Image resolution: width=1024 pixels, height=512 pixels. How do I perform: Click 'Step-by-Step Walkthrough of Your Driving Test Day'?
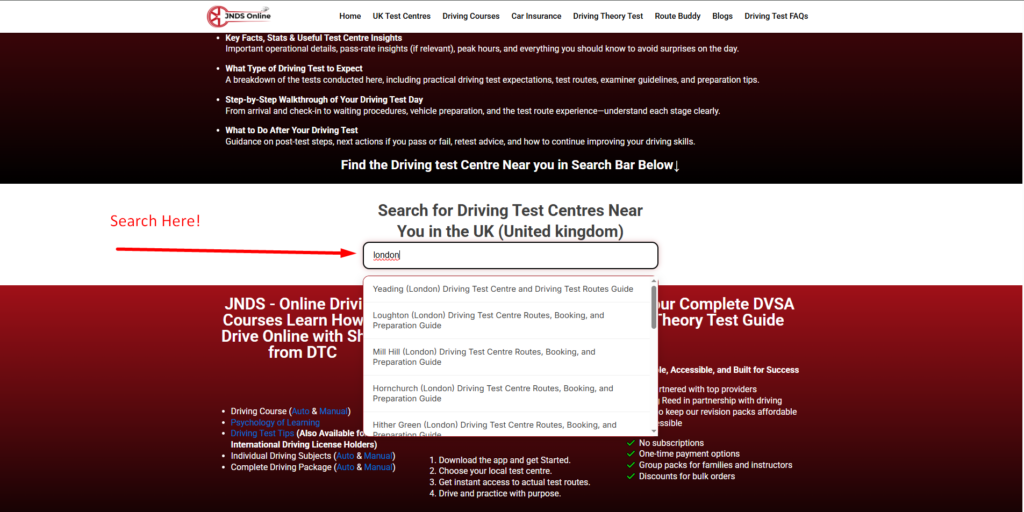pyautogui.click(x=324, y=99)
